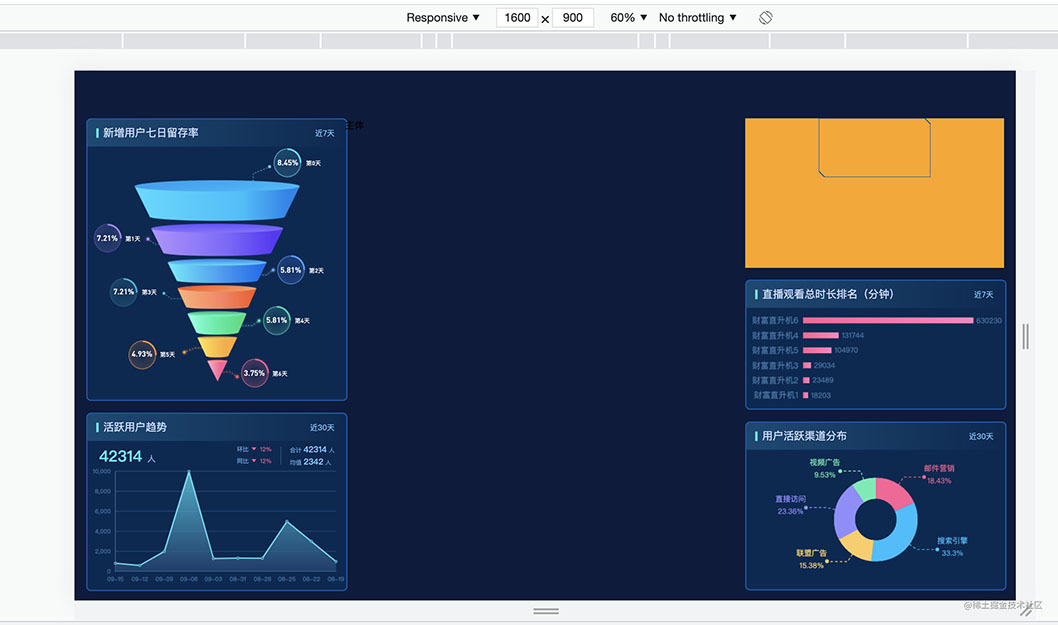Click the 近30天 label in the channel distribution panel
The height and width of the screenshot is (625, 1058).
(981, 437)
